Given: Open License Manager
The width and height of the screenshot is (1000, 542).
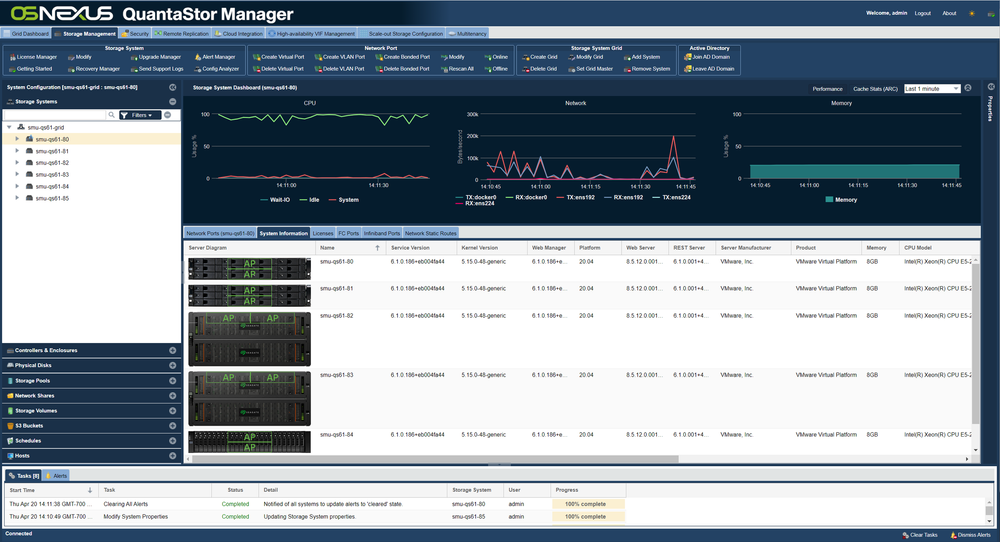Looking at the screenshot, I should 33,57.
